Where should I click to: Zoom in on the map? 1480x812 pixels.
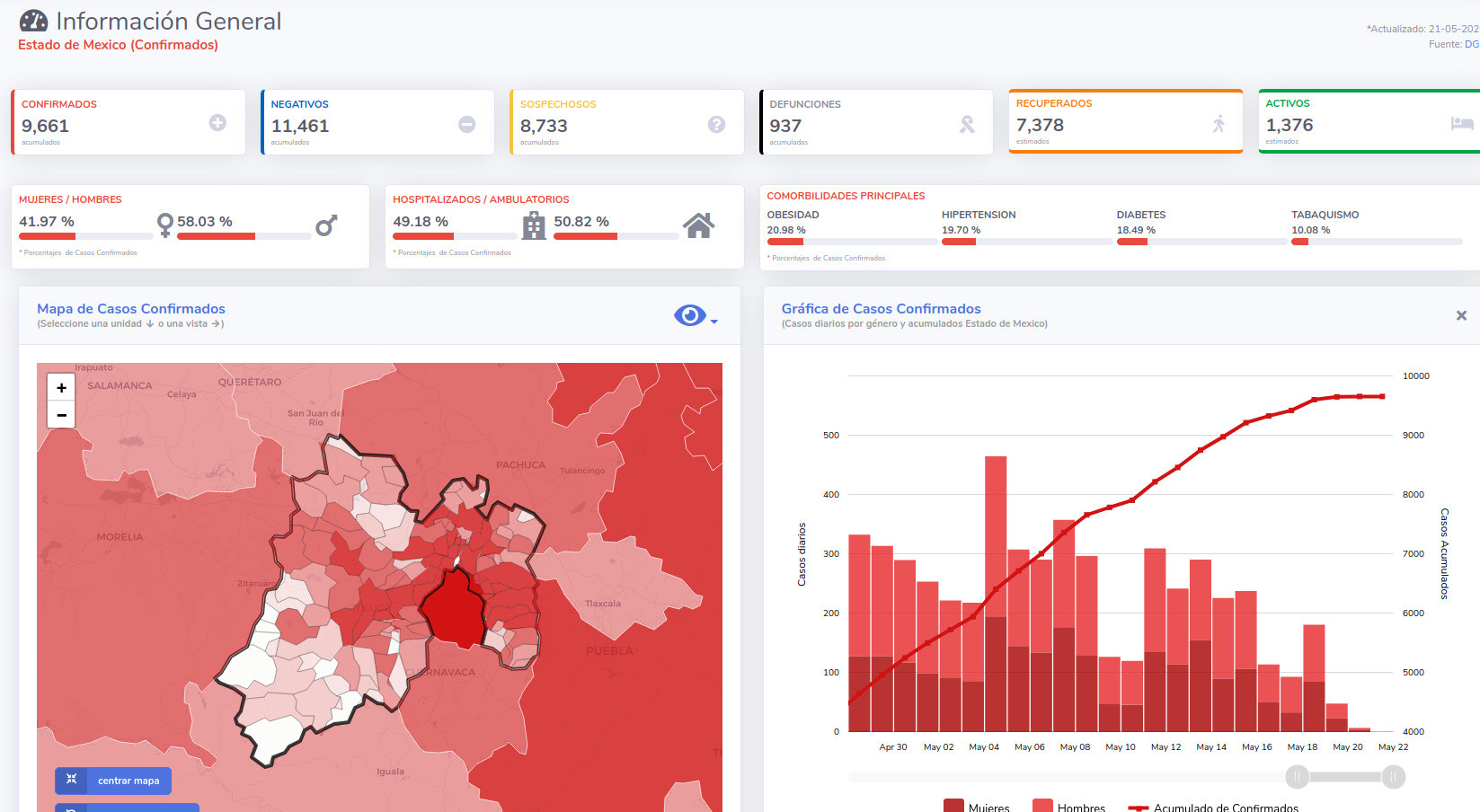pyautogui.click(x=61, y=388)
